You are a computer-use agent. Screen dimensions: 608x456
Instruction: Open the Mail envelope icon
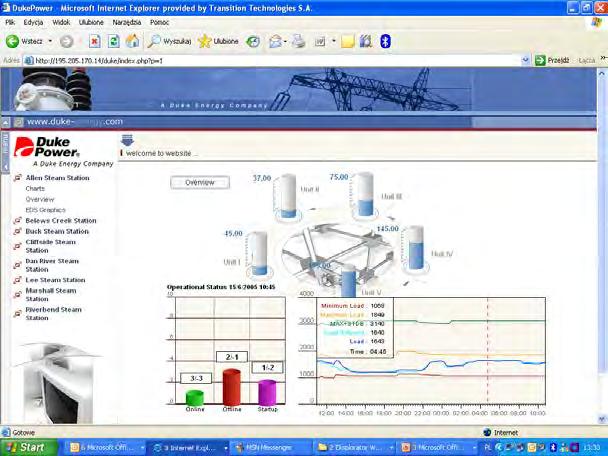click(275, 41)
